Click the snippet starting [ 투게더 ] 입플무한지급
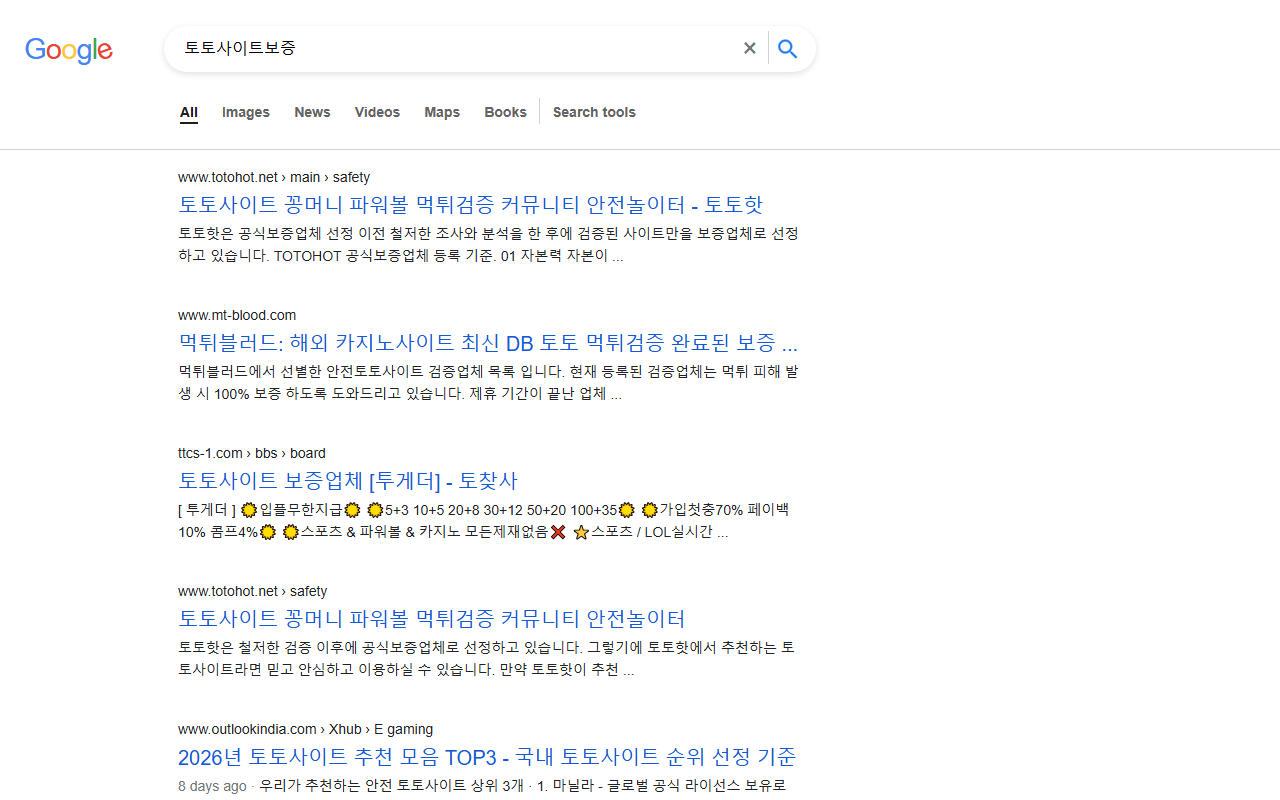The height and width of the screenshot is (800, 1280). point(484,520)
